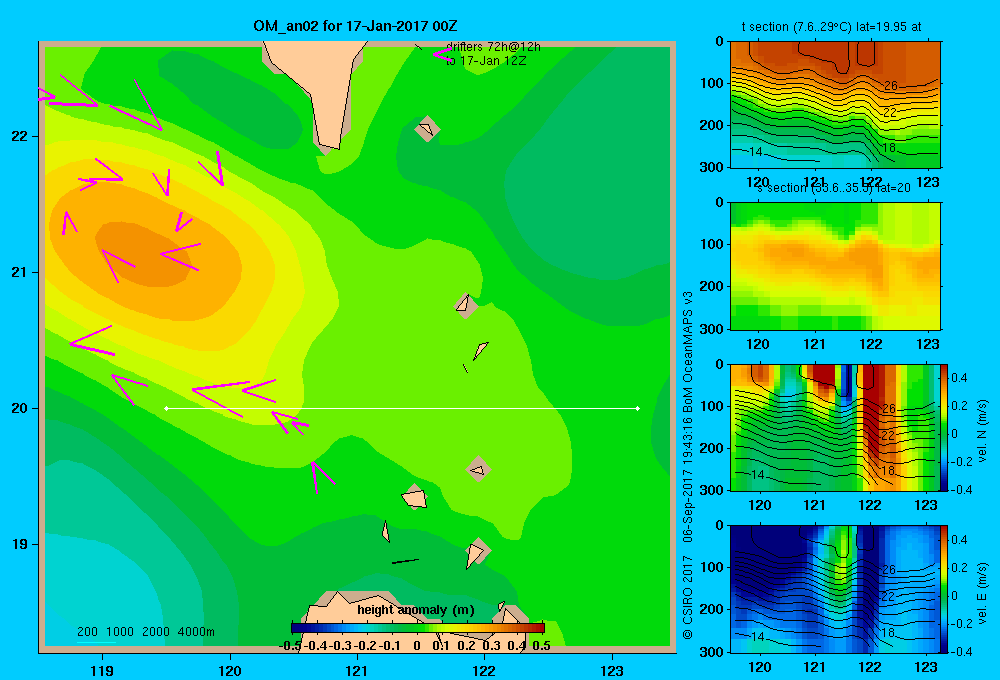
Task: Click longitude label 121 on main map
Action: [357, 670]
